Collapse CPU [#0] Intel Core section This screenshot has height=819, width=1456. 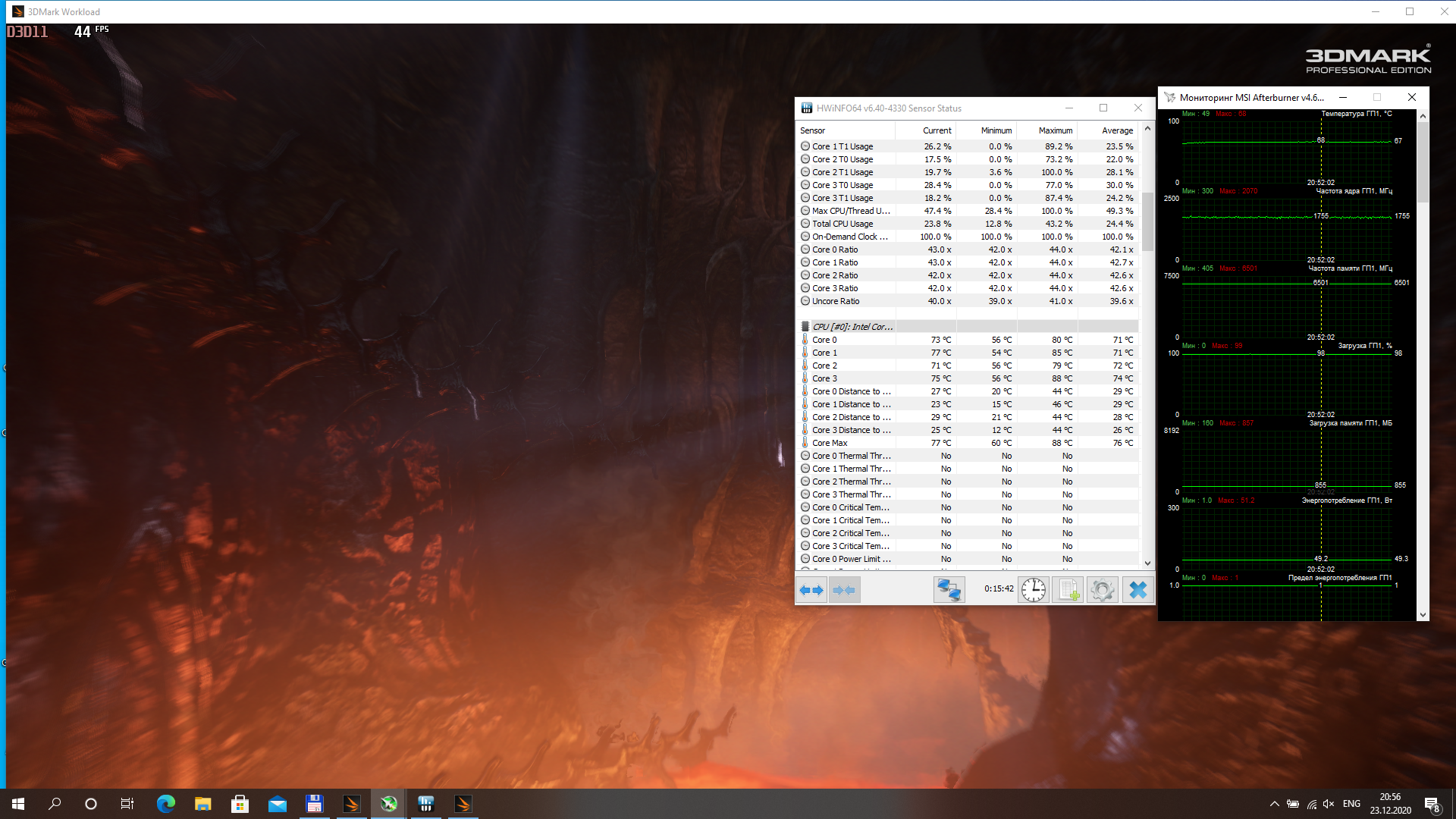point(852,327)
